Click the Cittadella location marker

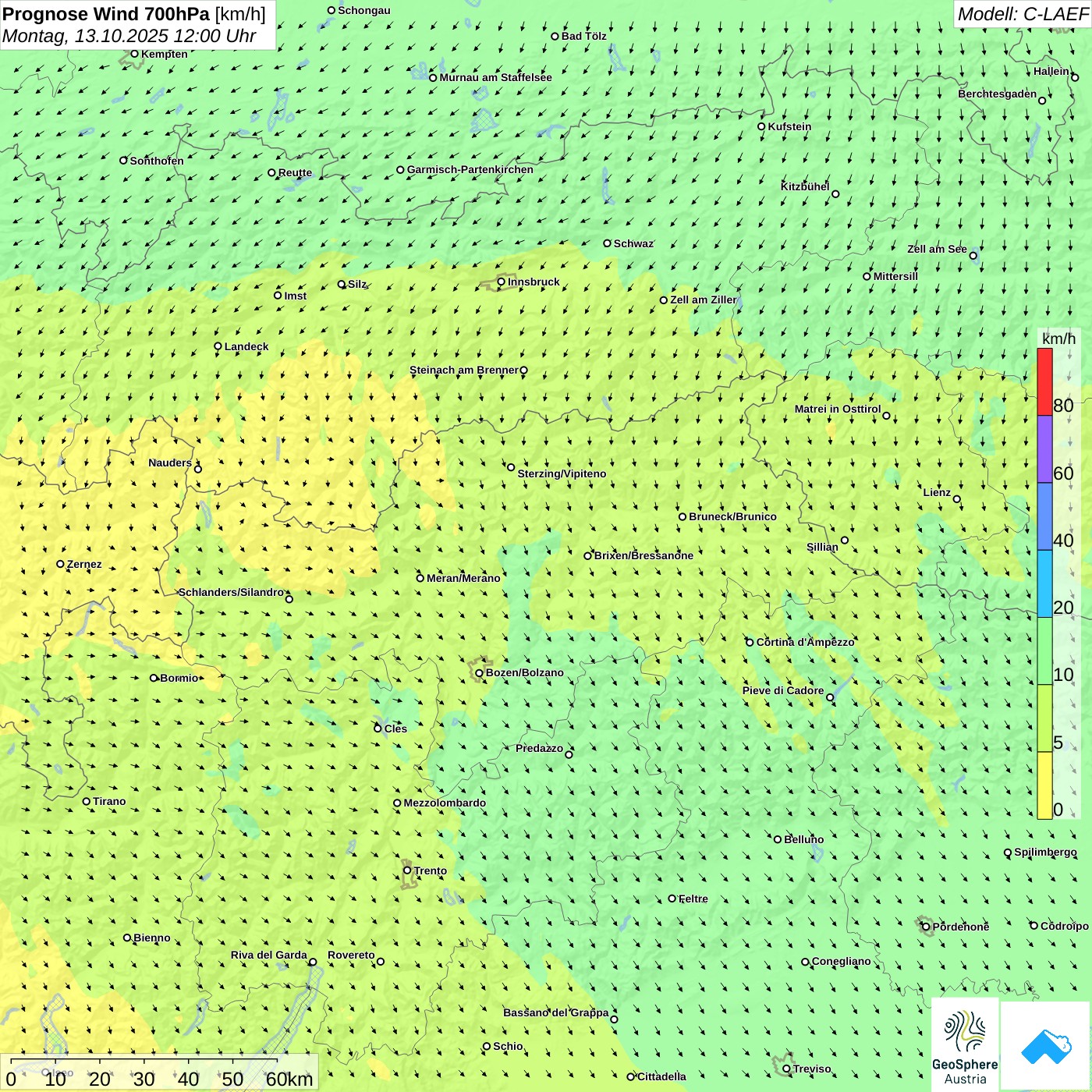[x=631, y=1076]
